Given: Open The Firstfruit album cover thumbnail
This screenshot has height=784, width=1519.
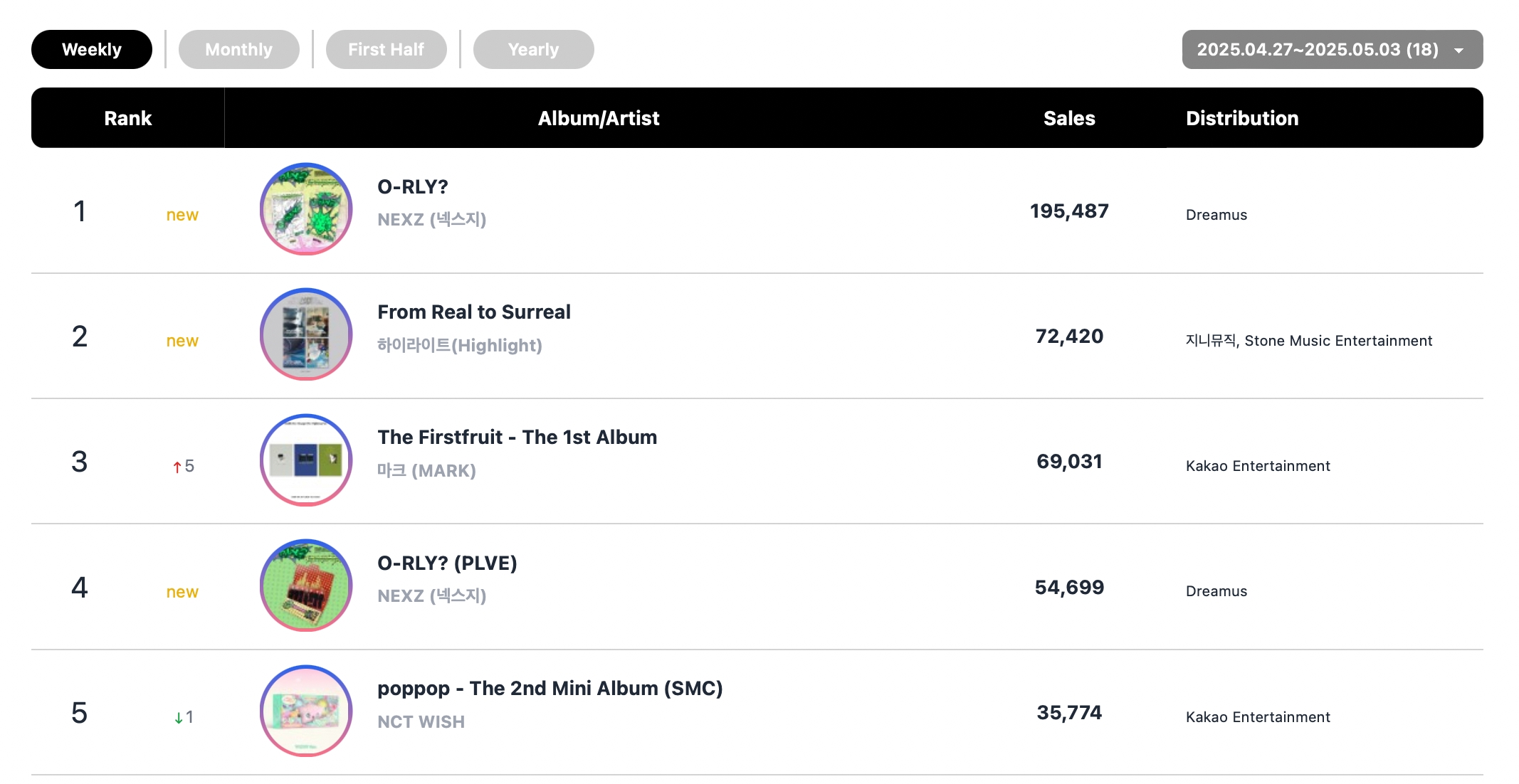Looking at the screenshot, I should (x=306, y=460).
